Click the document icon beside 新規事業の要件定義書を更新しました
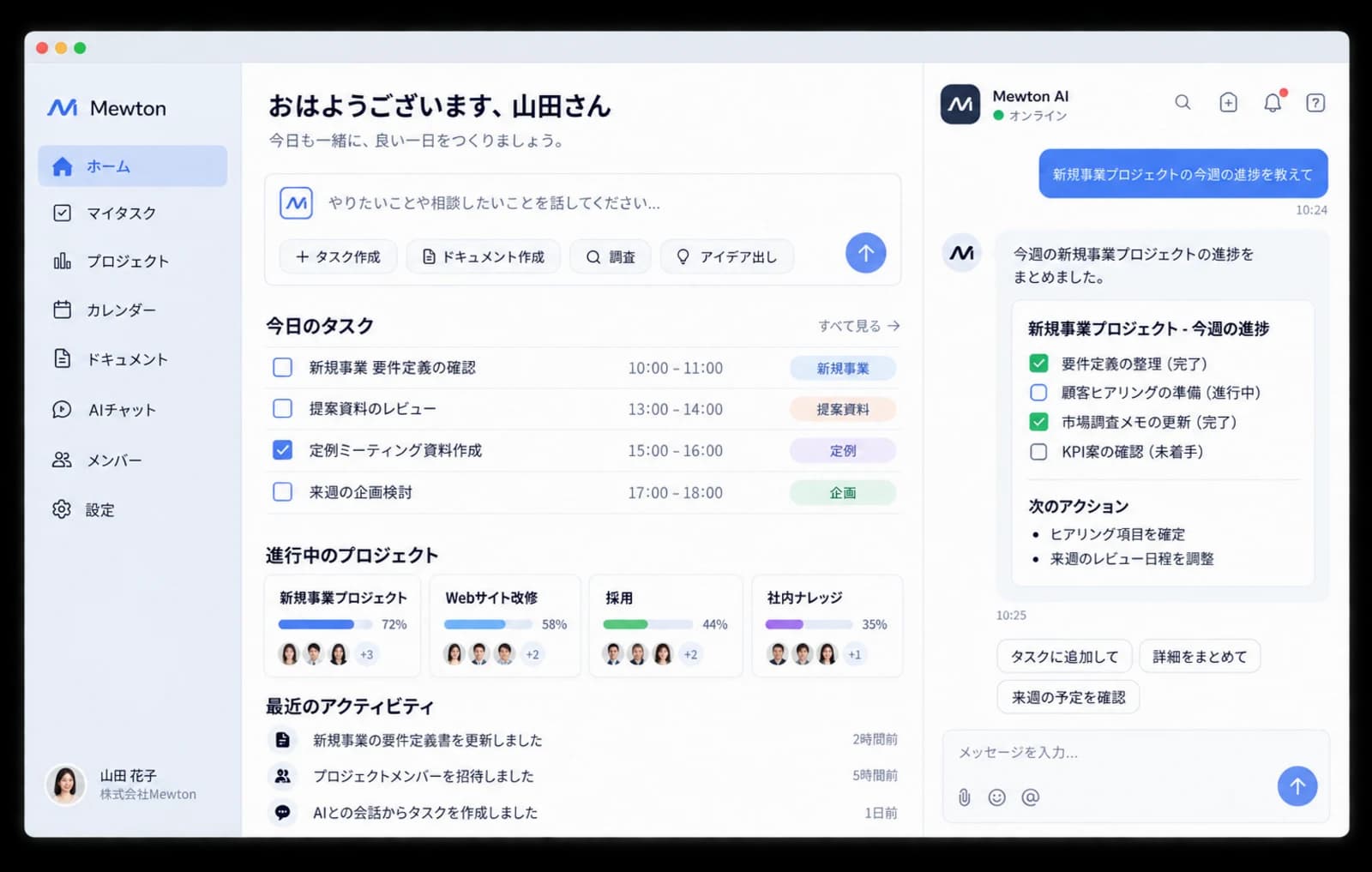Screen dimensions: 1372x872 click(x=282, y=740)
